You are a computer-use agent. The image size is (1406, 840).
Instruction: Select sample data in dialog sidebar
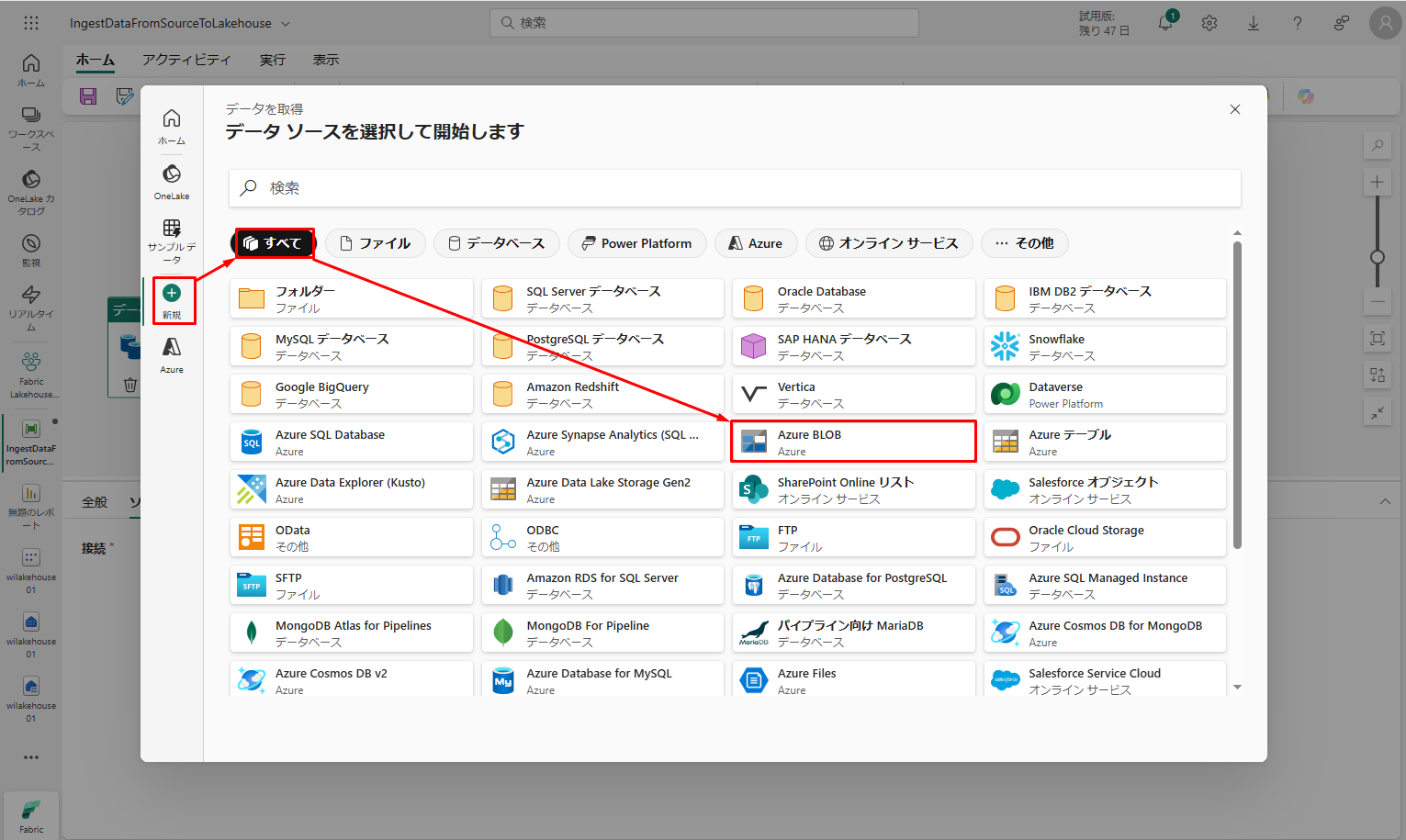pos(172,241)
